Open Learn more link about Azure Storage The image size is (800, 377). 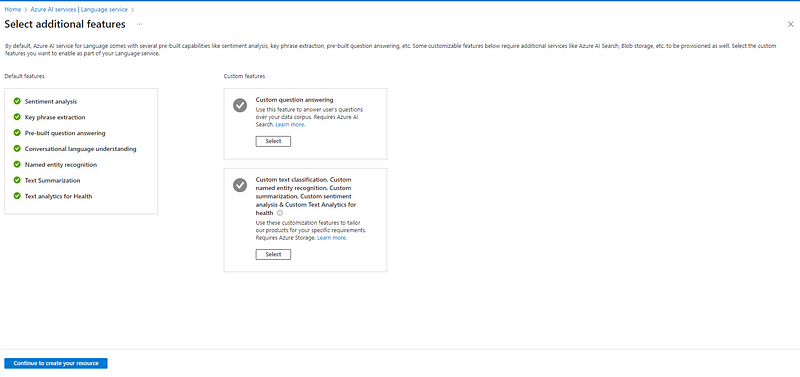[332, 238]
